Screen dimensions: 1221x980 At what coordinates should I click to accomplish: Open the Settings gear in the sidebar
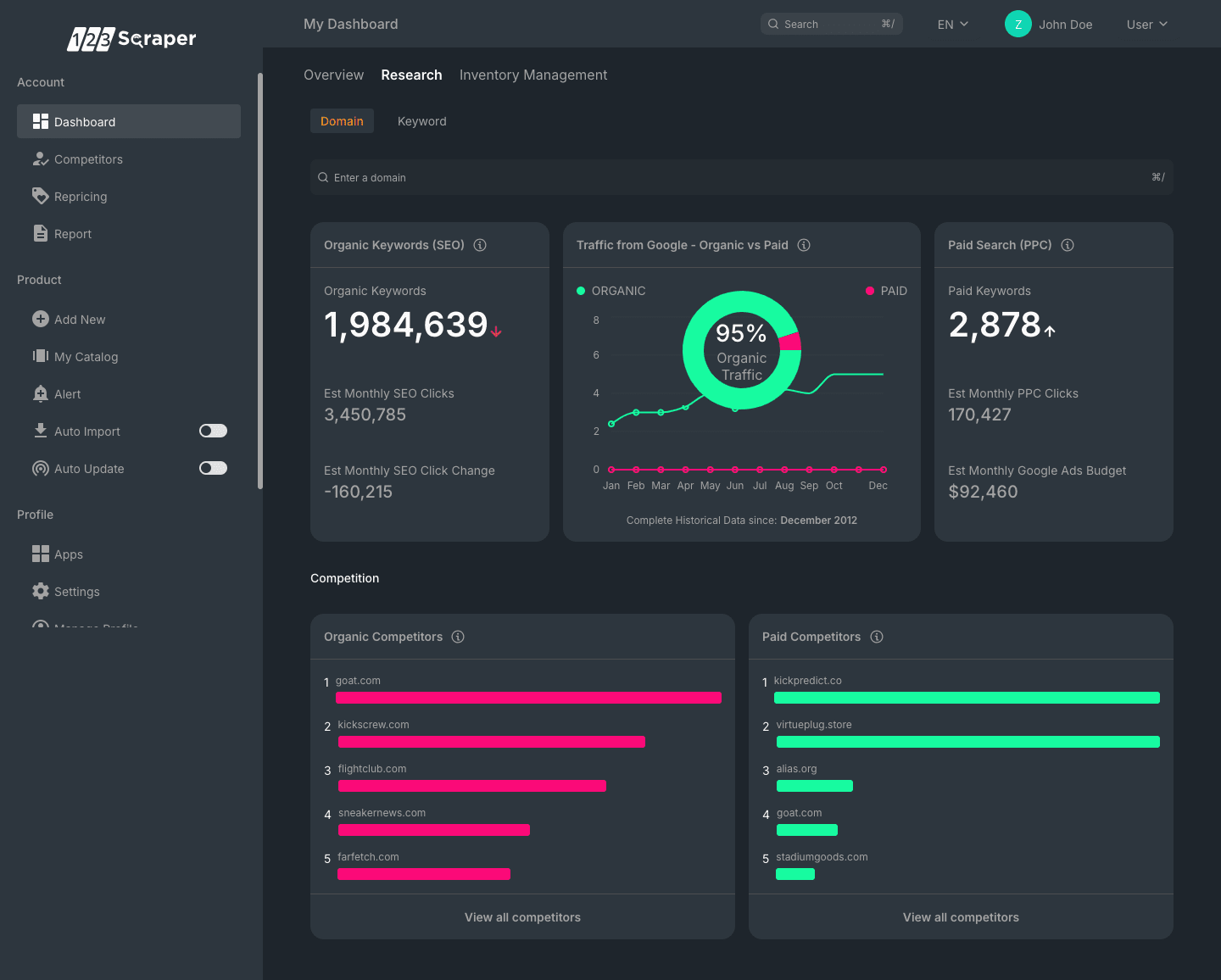click(41, 591)
